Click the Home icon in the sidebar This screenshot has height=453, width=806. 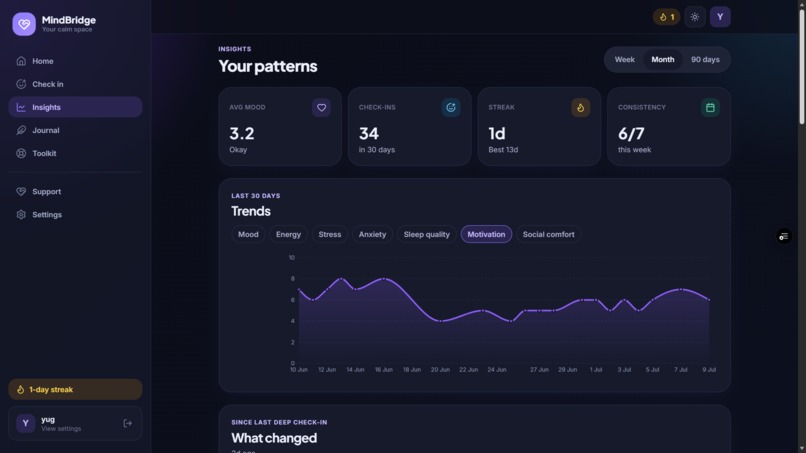click(21, 61)
